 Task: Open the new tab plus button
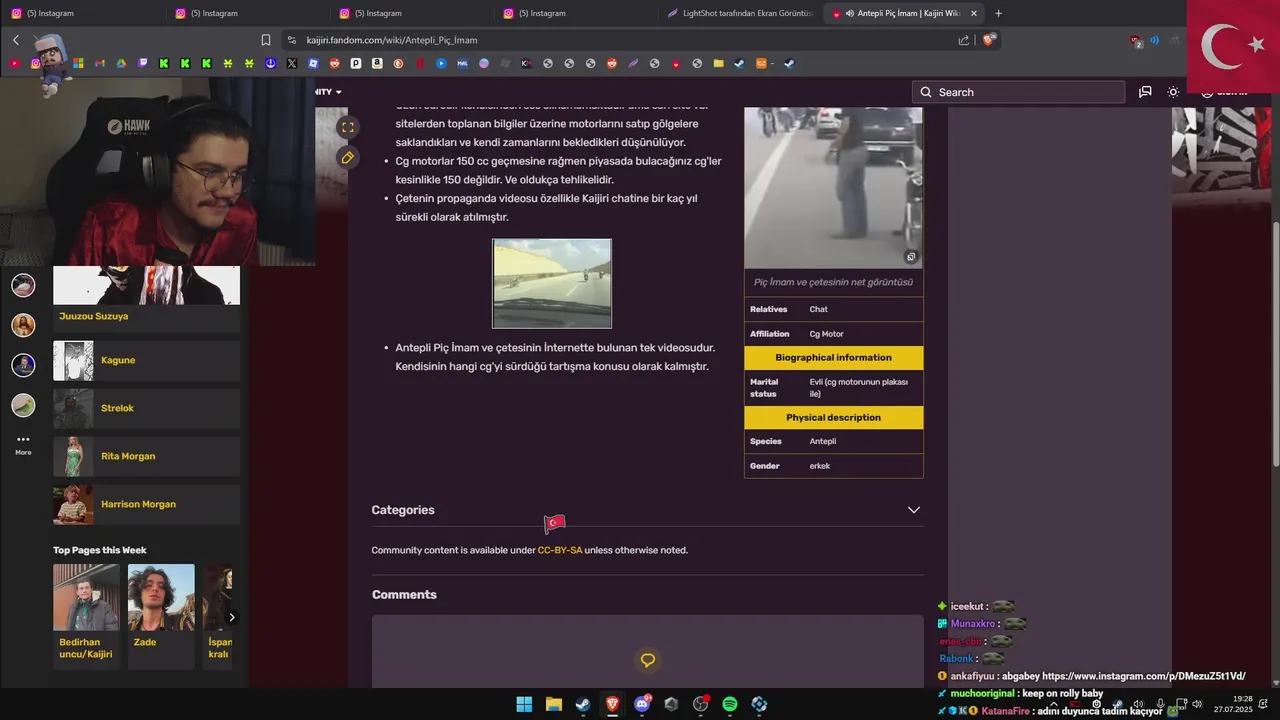pos(998,13)
